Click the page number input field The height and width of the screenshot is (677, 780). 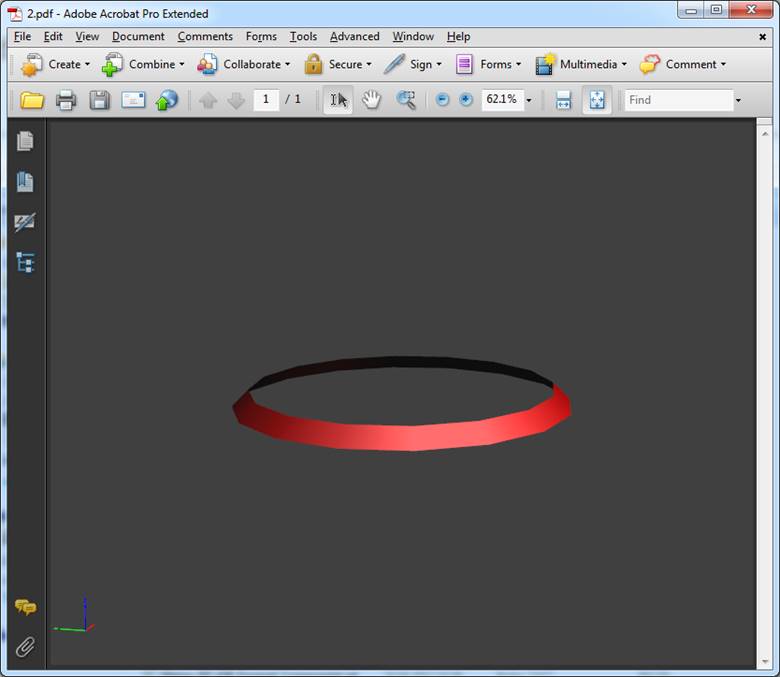(266, 100)
